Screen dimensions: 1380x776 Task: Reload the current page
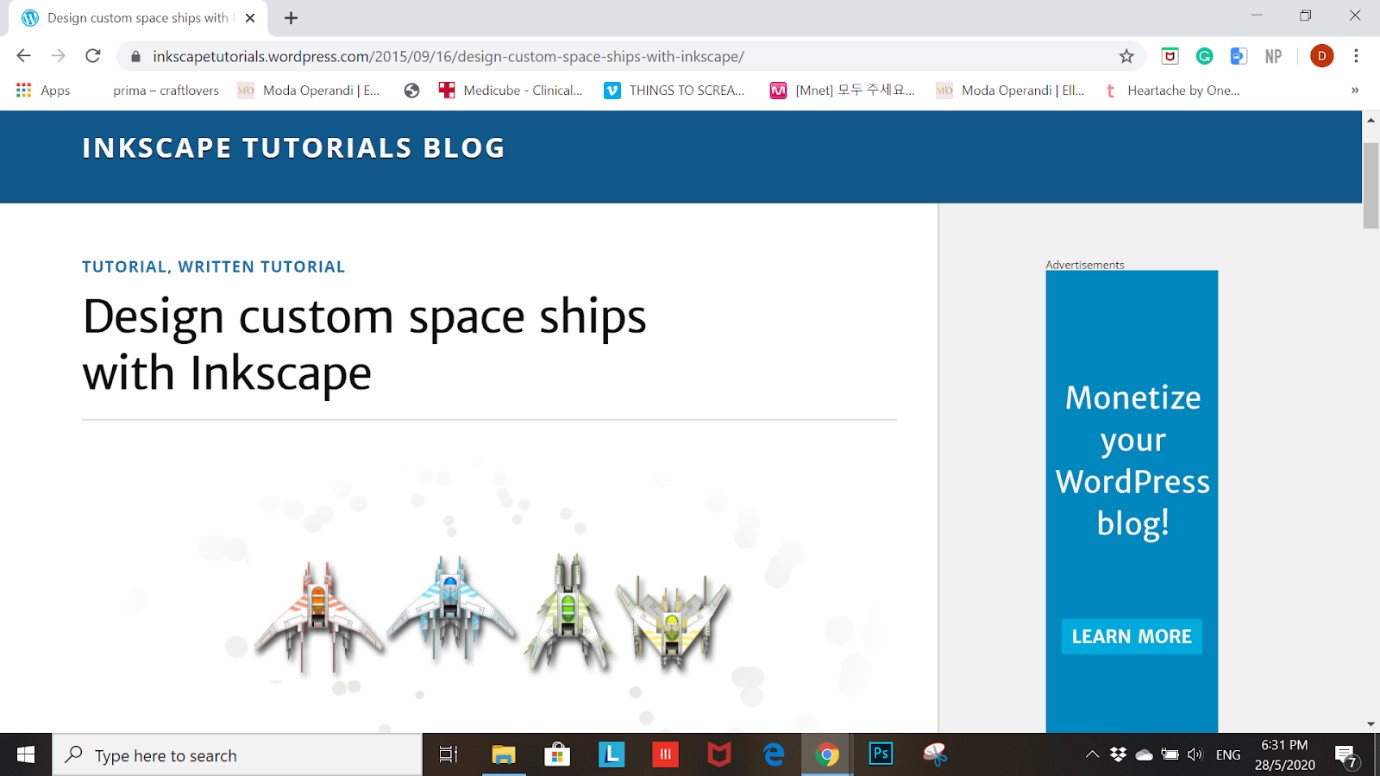93,56
